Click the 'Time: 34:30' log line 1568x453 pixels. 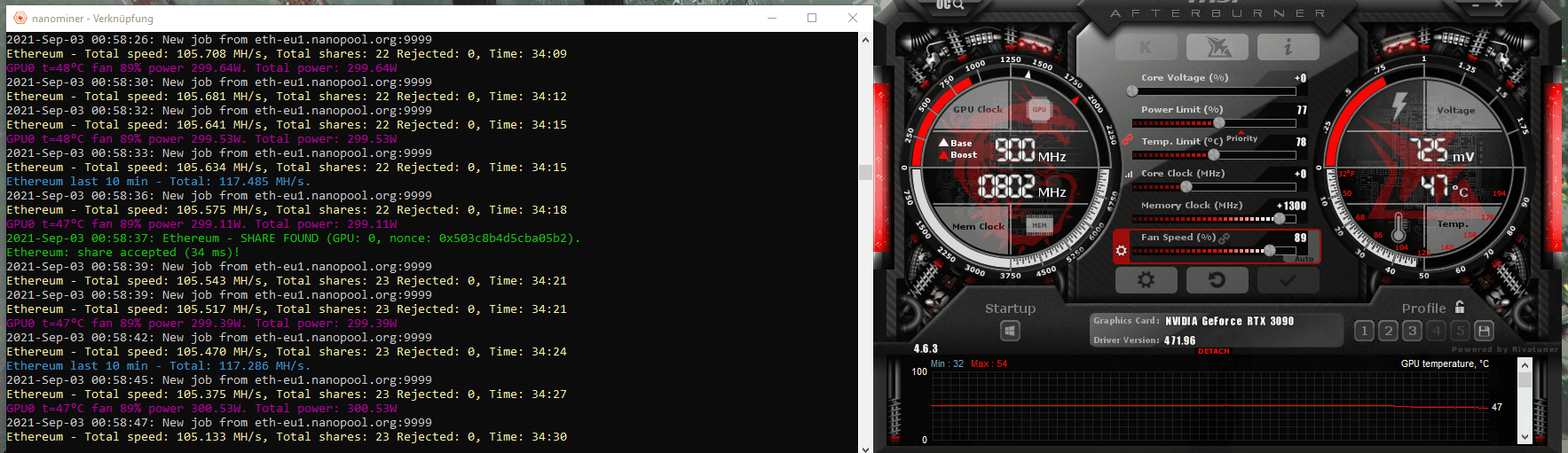(x=287, y=436)
